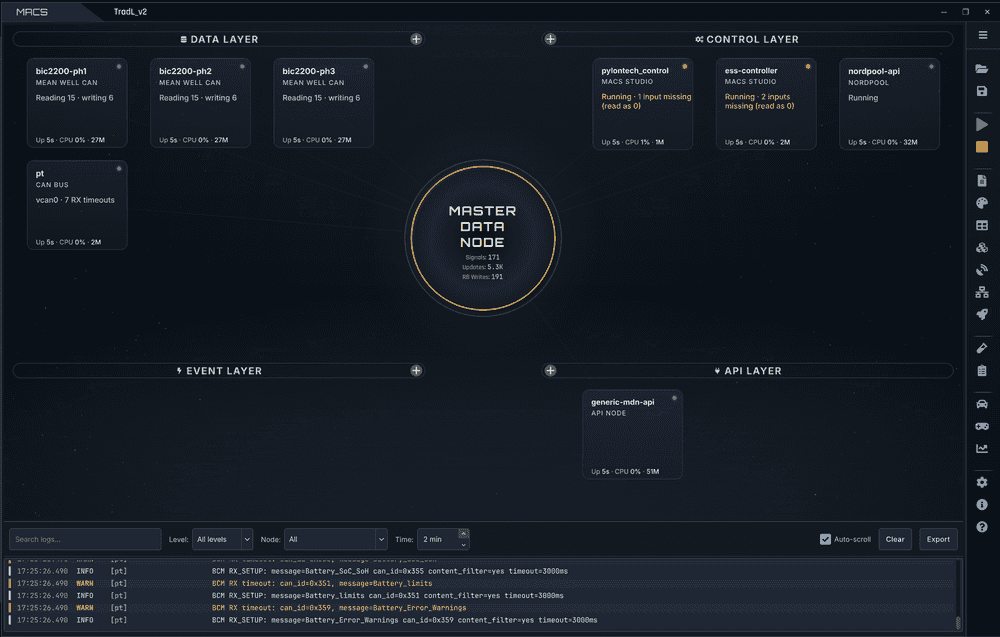Click the Battery_SoC_SoH RX_SETUP log line

coord(390,571)
